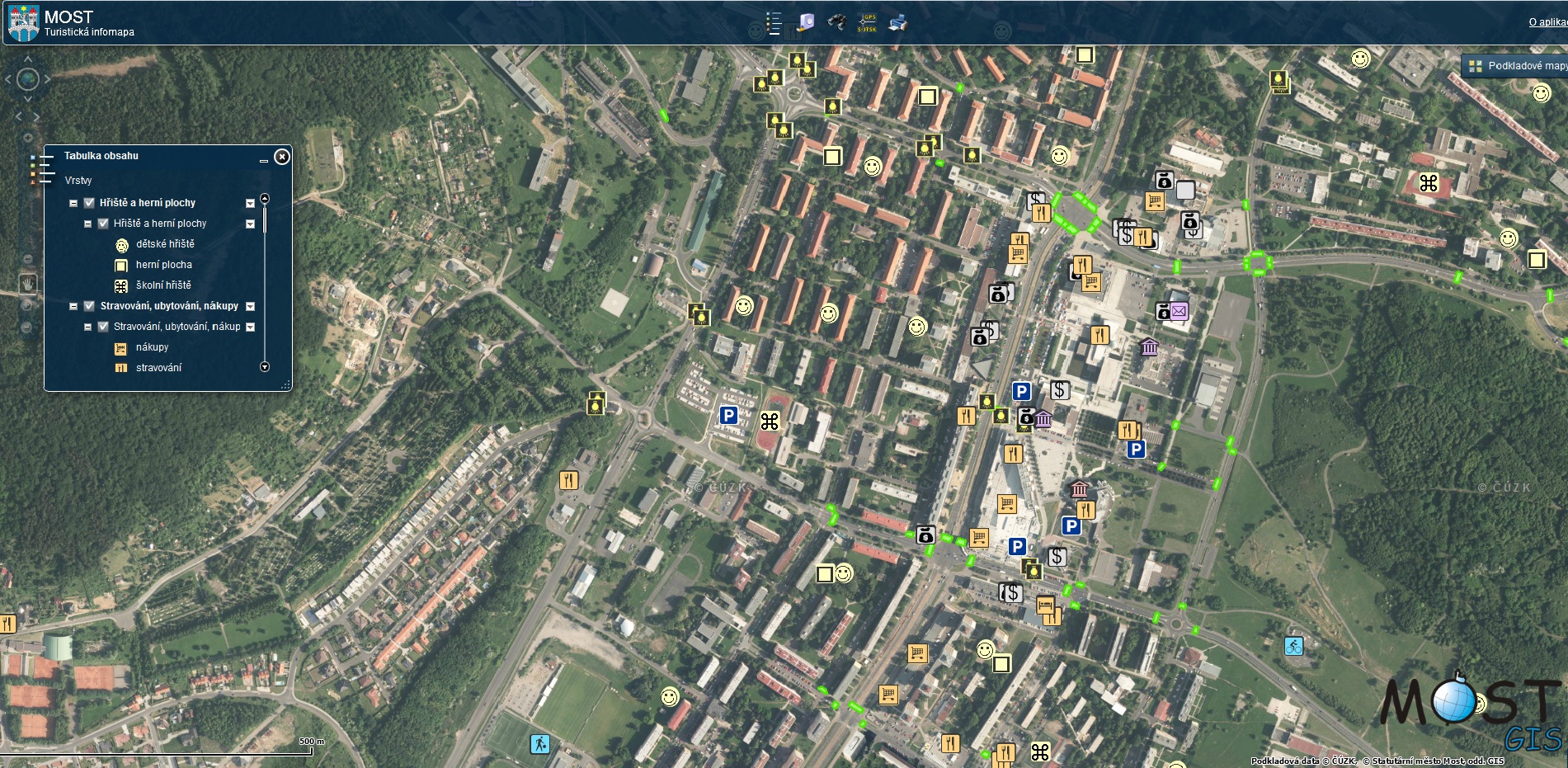This screenshot has width=1568, height=768.
Task: Click the zoom in plus on zoom slider
Action: click(28, 138)
